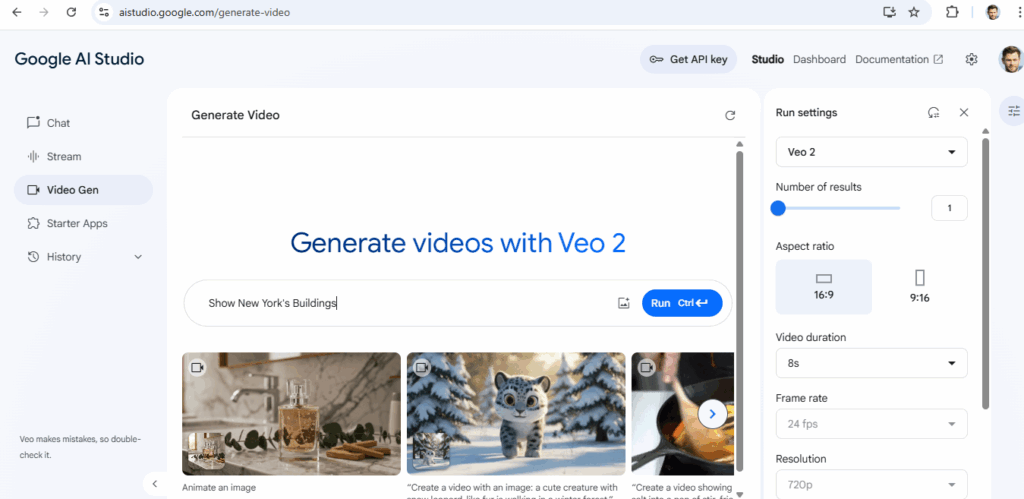Select frying pan sample video thumbnail
This screenshot has height=499, width=1024.
(x=683, y=413)
